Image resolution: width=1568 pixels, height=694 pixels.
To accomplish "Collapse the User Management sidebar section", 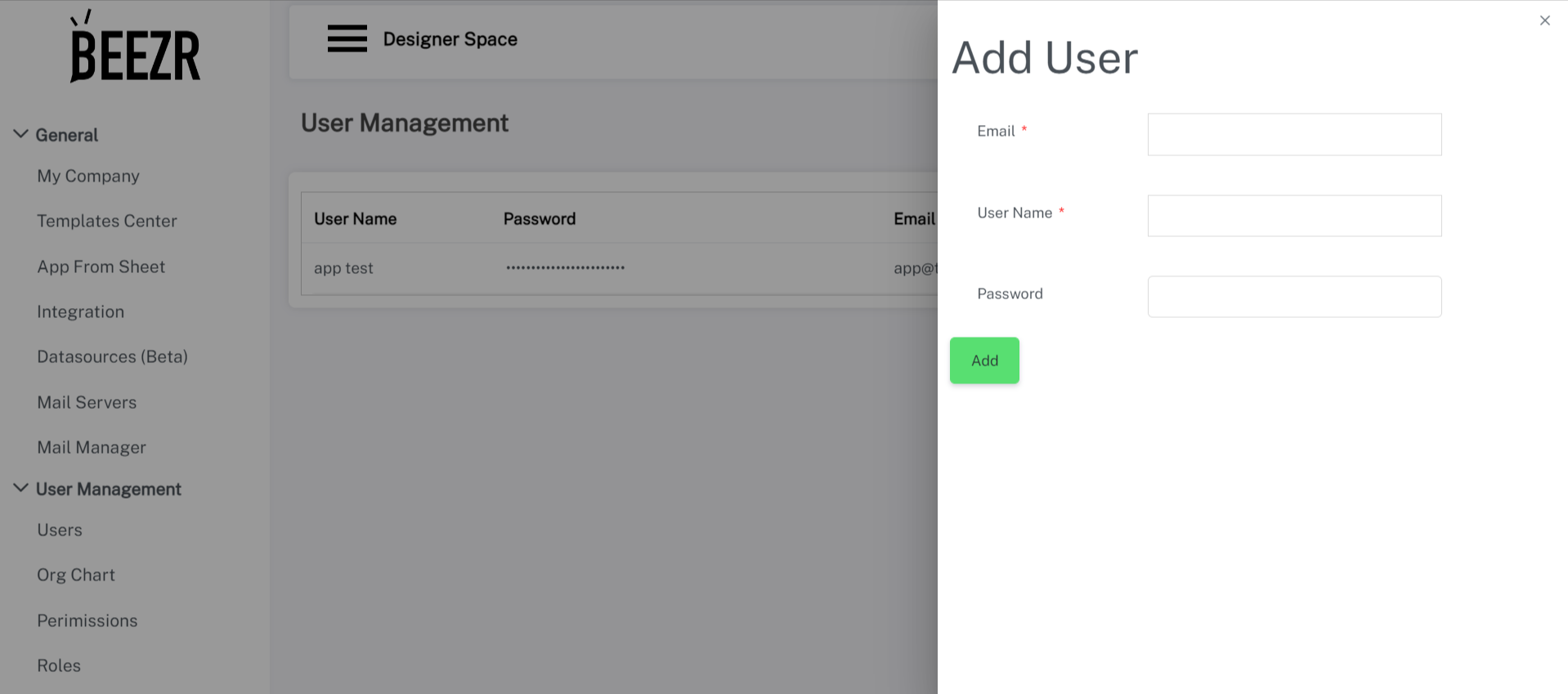I will pos(21,488).
